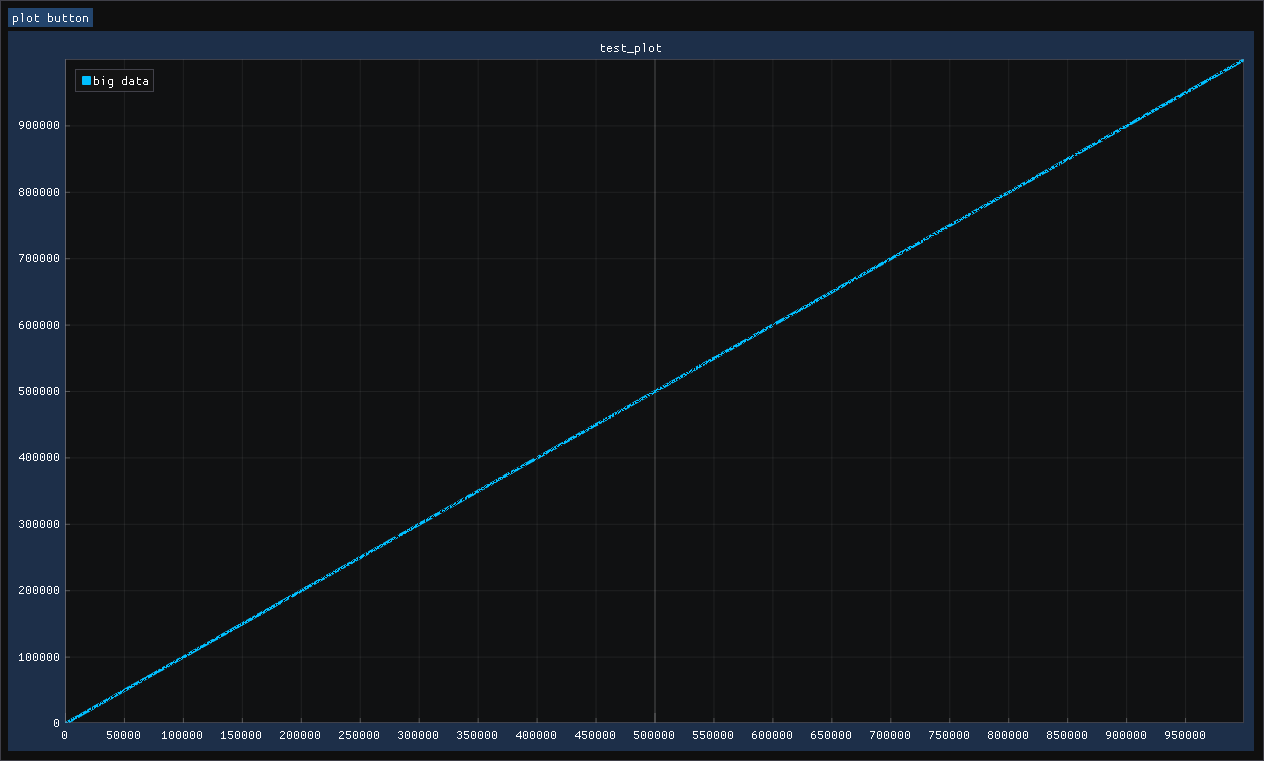The height and width of the screenshot is (761, 1264).
Task: Click the 0 tick label on the x-axis
Action: coord(64,735)
